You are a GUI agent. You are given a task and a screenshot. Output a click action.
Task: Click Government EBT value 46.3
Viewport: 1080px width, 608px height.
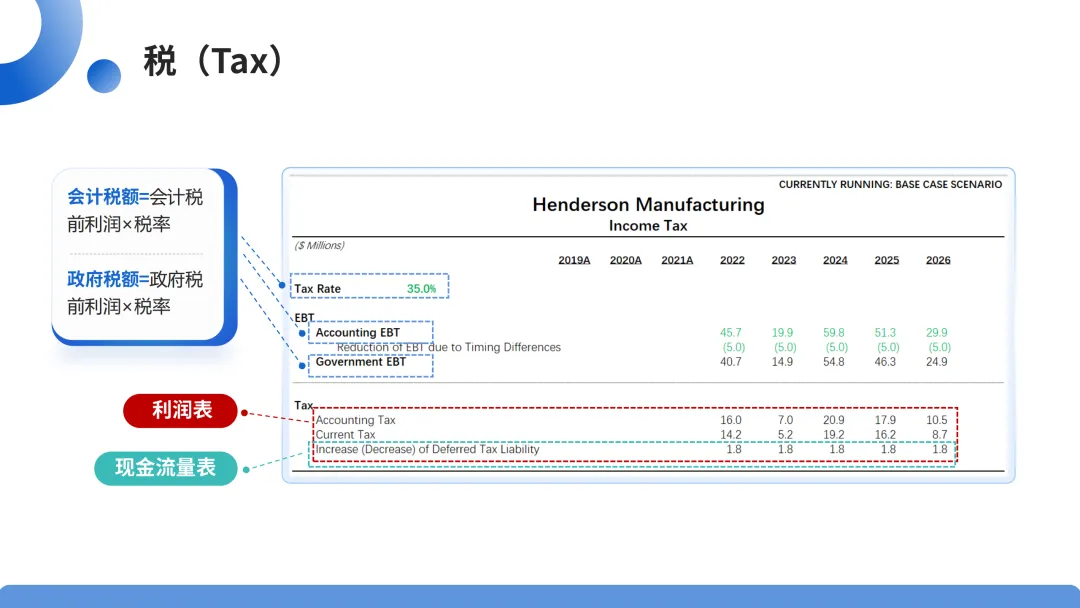[885, 362]
